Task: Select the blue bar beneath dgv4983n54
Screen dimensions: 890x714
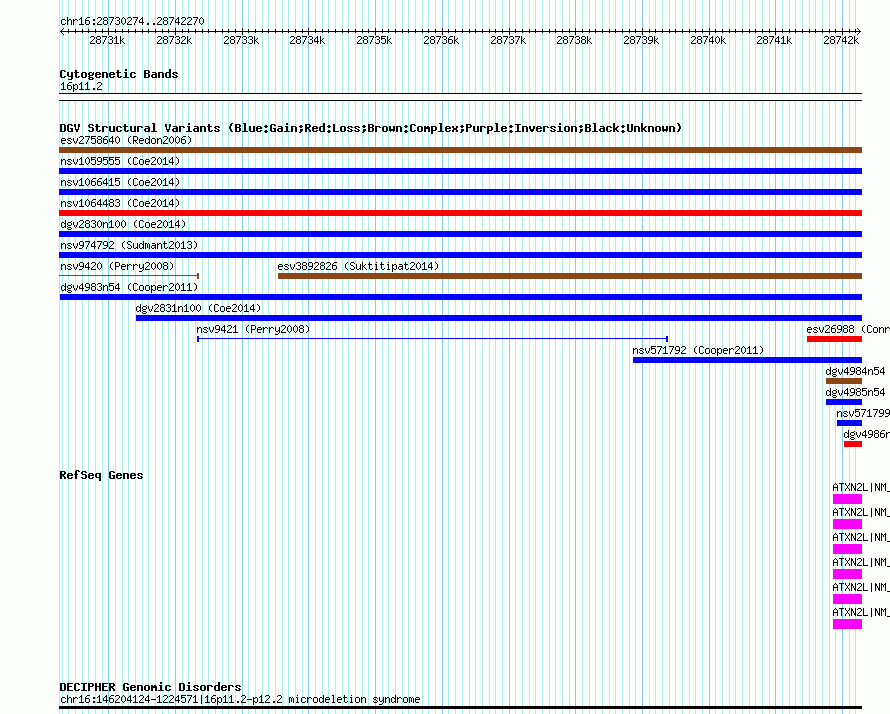Action: [460, 297]
